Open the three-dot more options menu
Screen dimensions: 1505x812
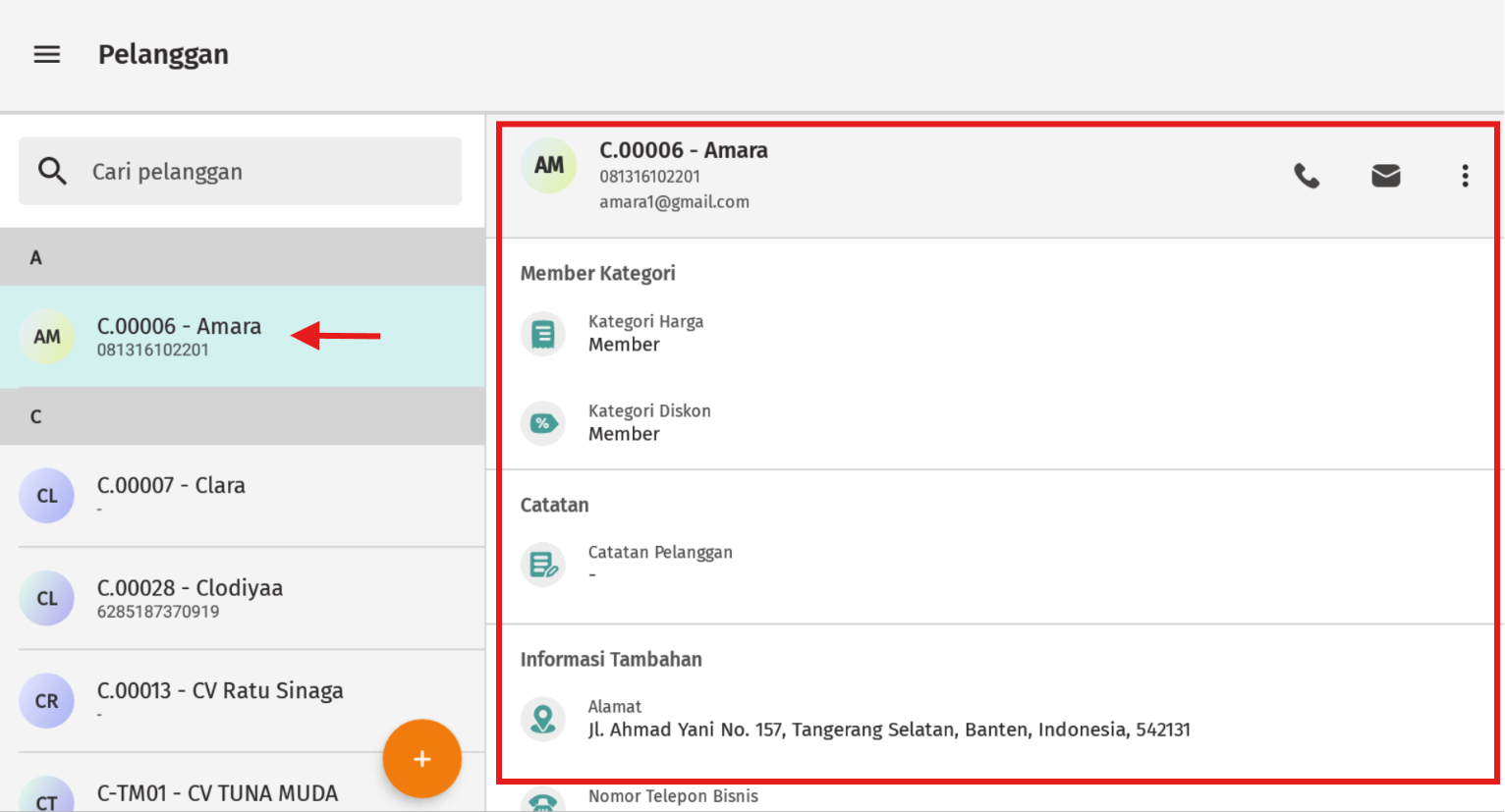coord(1465,176)
